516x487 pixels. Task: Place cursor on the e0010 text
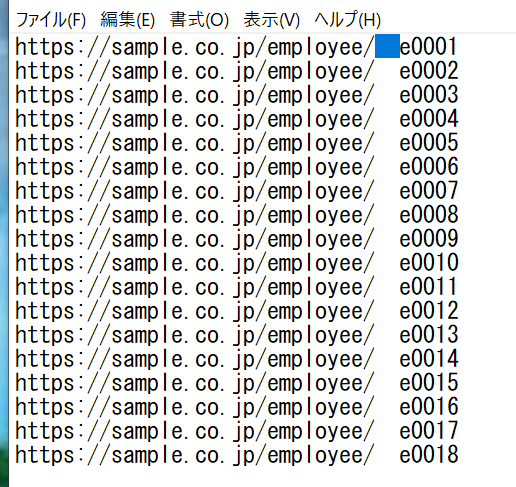coord(429,263)
